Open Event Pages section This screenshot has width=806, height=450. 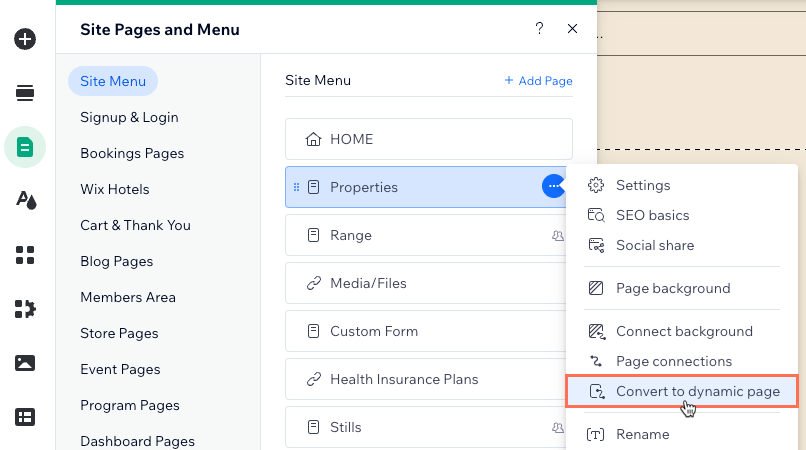pos(120,369)
